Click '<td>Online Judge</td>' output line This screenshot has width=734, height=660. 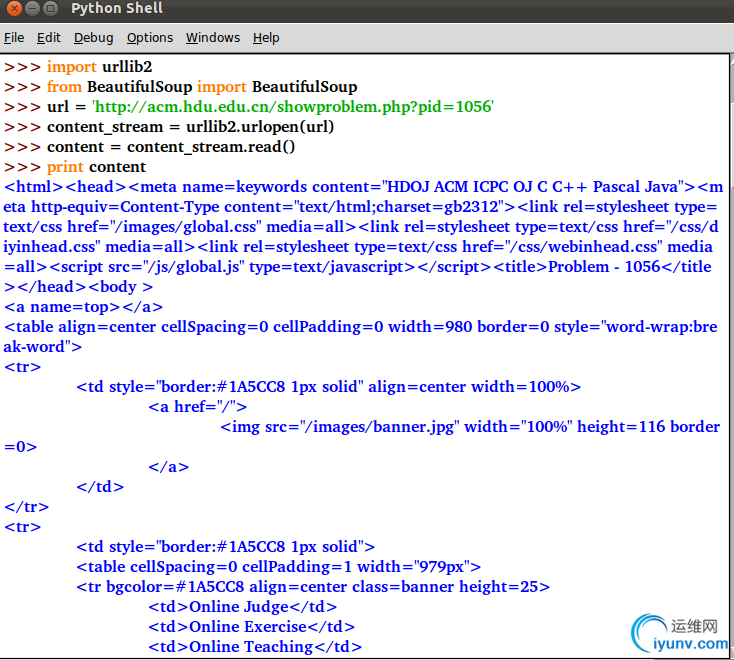(x=242, y=607)
